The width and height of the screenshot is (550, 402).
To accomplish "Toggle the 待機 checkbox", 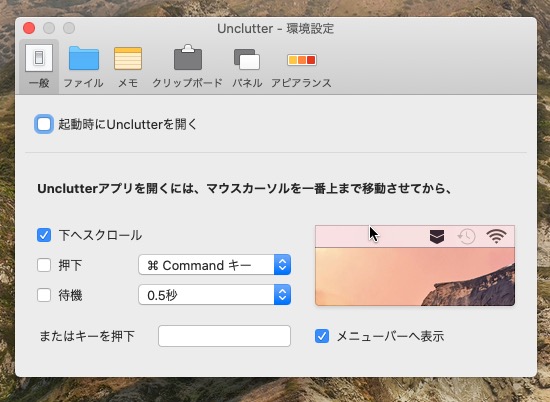I will pos(44,295).
